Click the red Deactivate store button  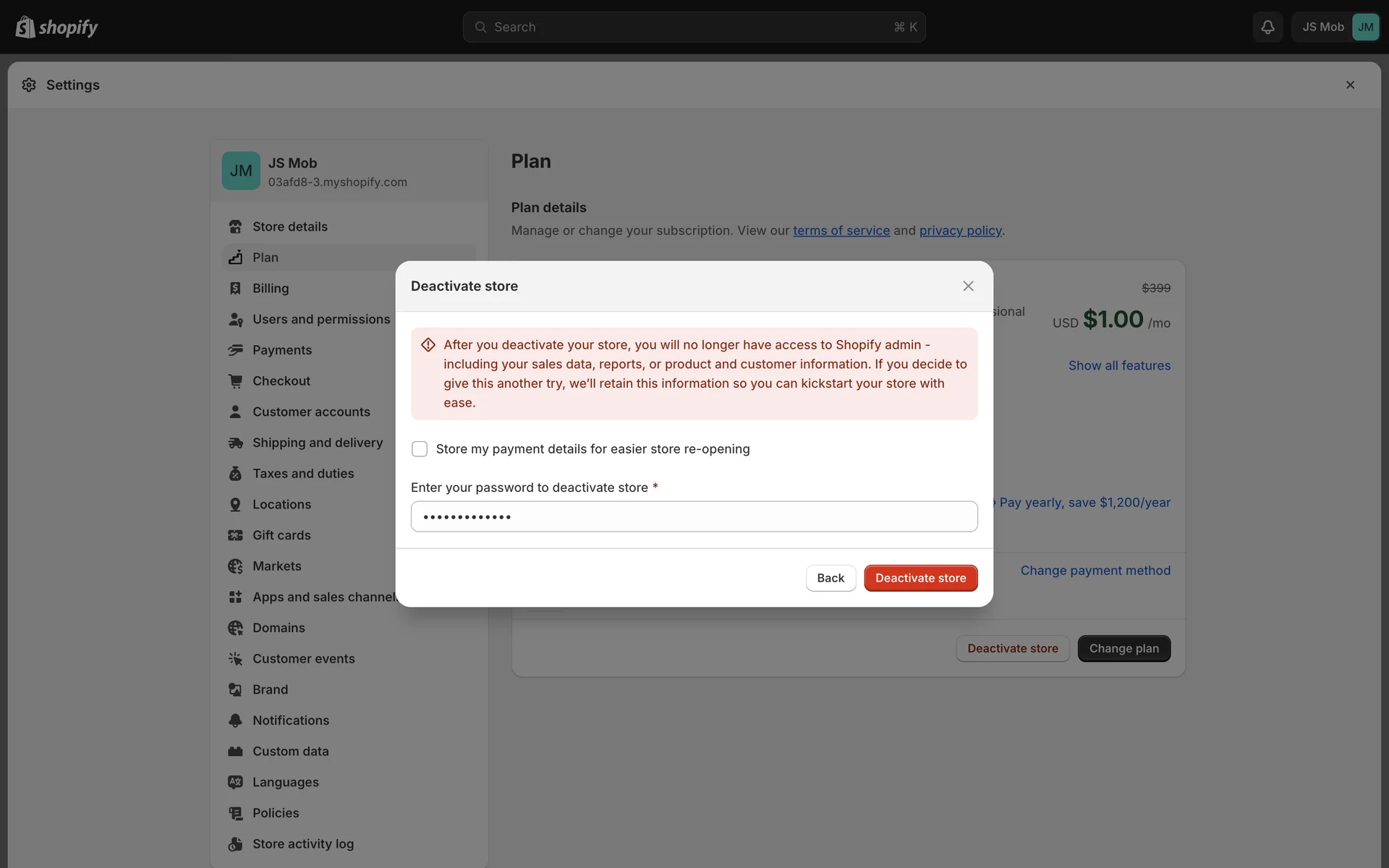920,578
